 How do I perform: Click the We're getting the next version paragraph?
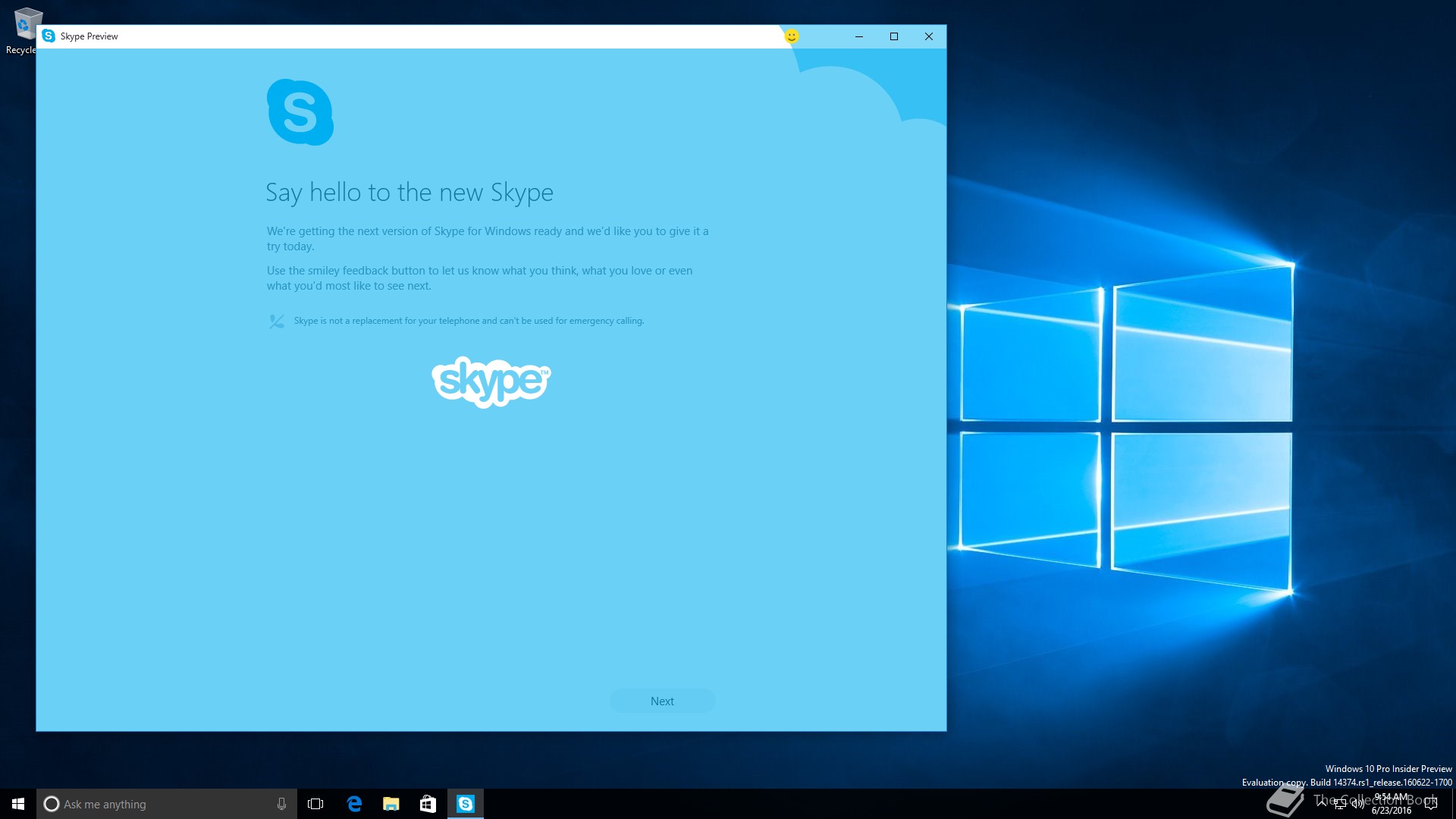(x=488, y=239)
